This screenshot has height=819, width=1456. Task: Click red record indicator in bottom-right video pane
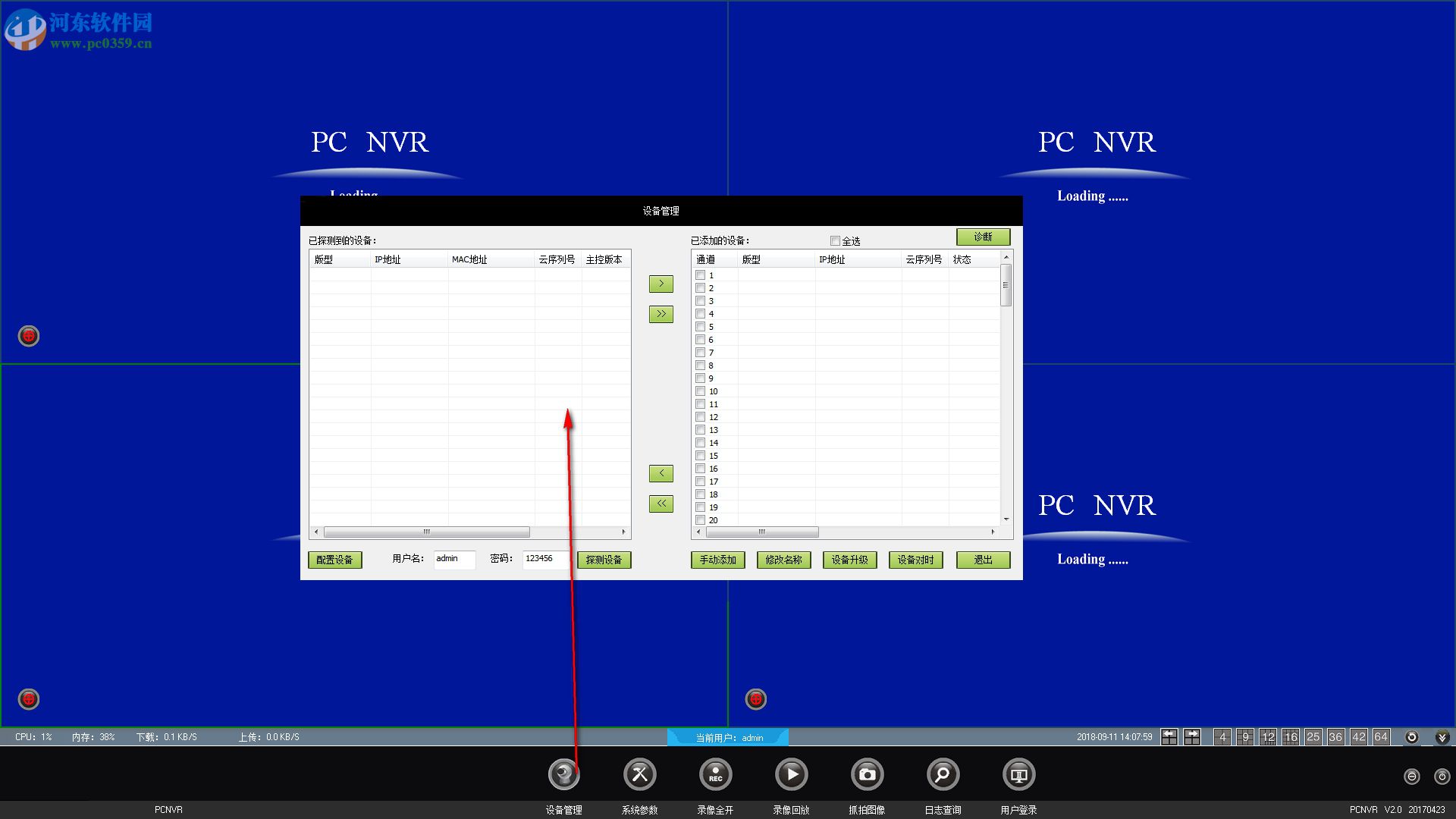[x=756, y=699]
